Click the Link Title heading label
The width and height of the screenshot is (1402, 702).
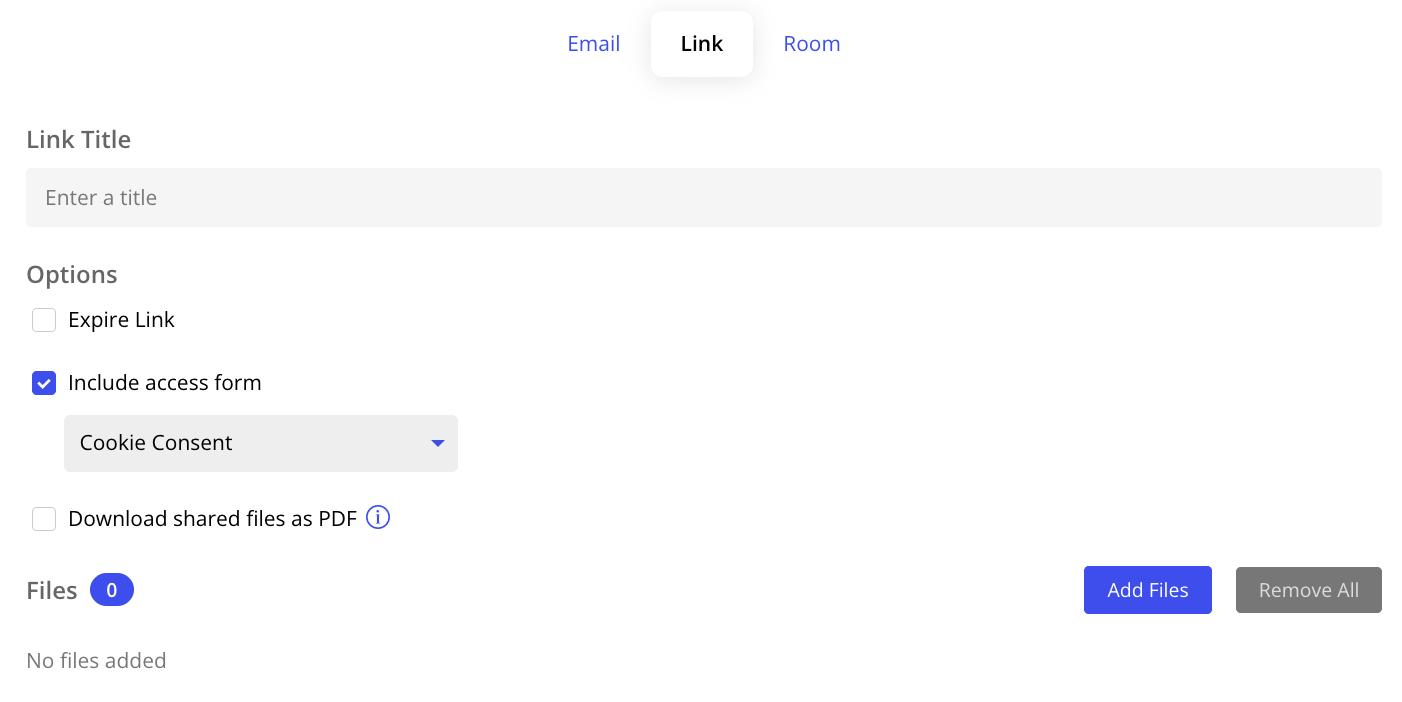tap(78, 139)
